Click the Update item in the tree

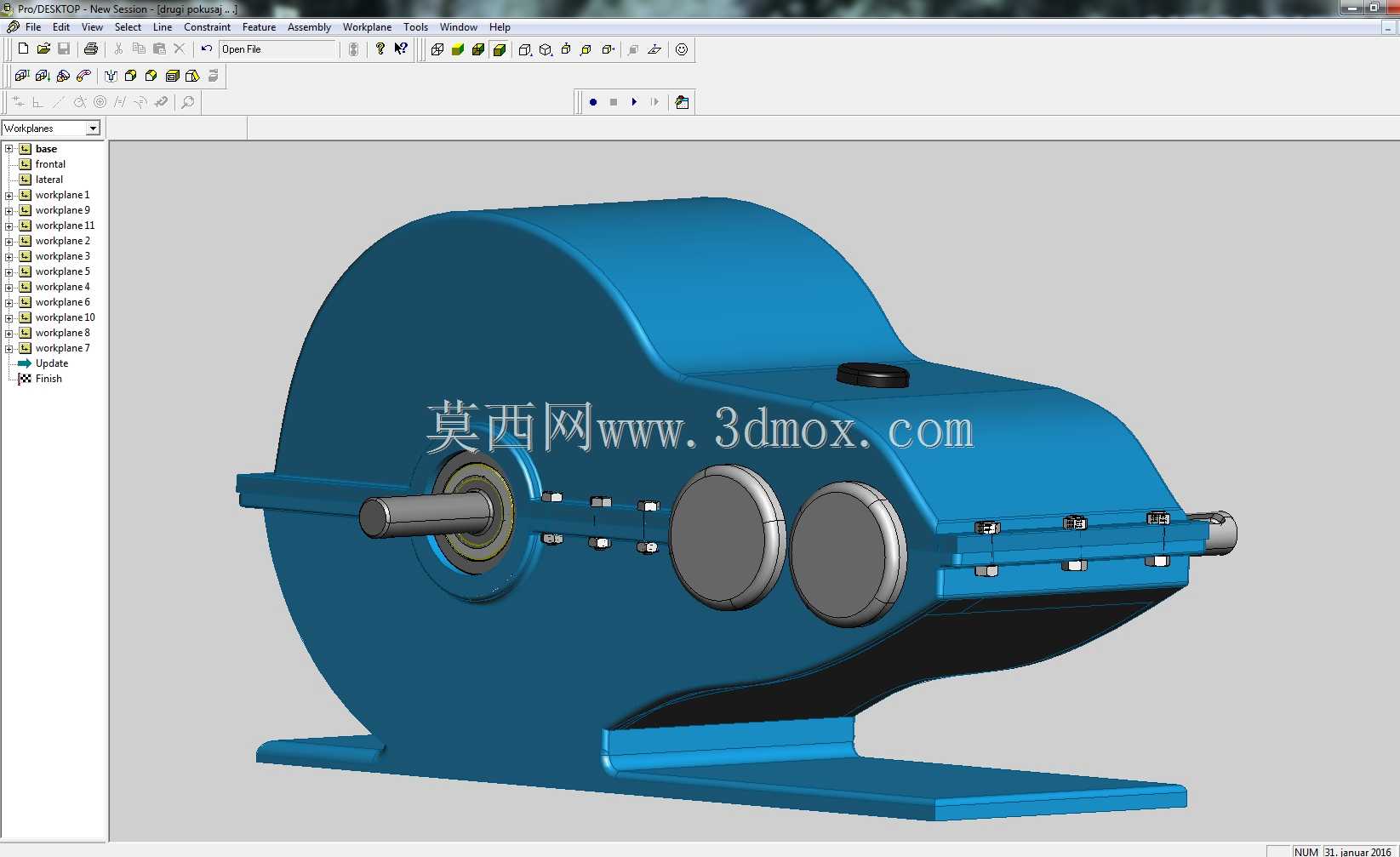pyautogui.click(x=51, y=363)
